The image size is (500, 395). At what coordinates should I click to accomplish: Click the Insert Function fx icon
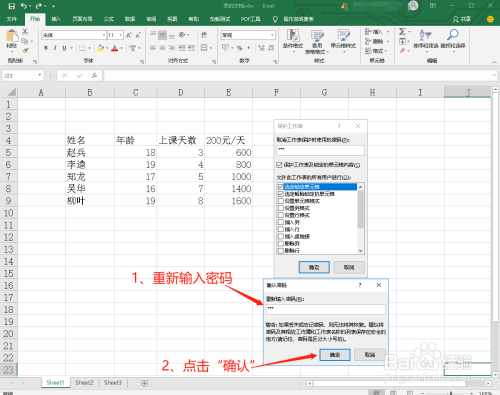[94, 76]
